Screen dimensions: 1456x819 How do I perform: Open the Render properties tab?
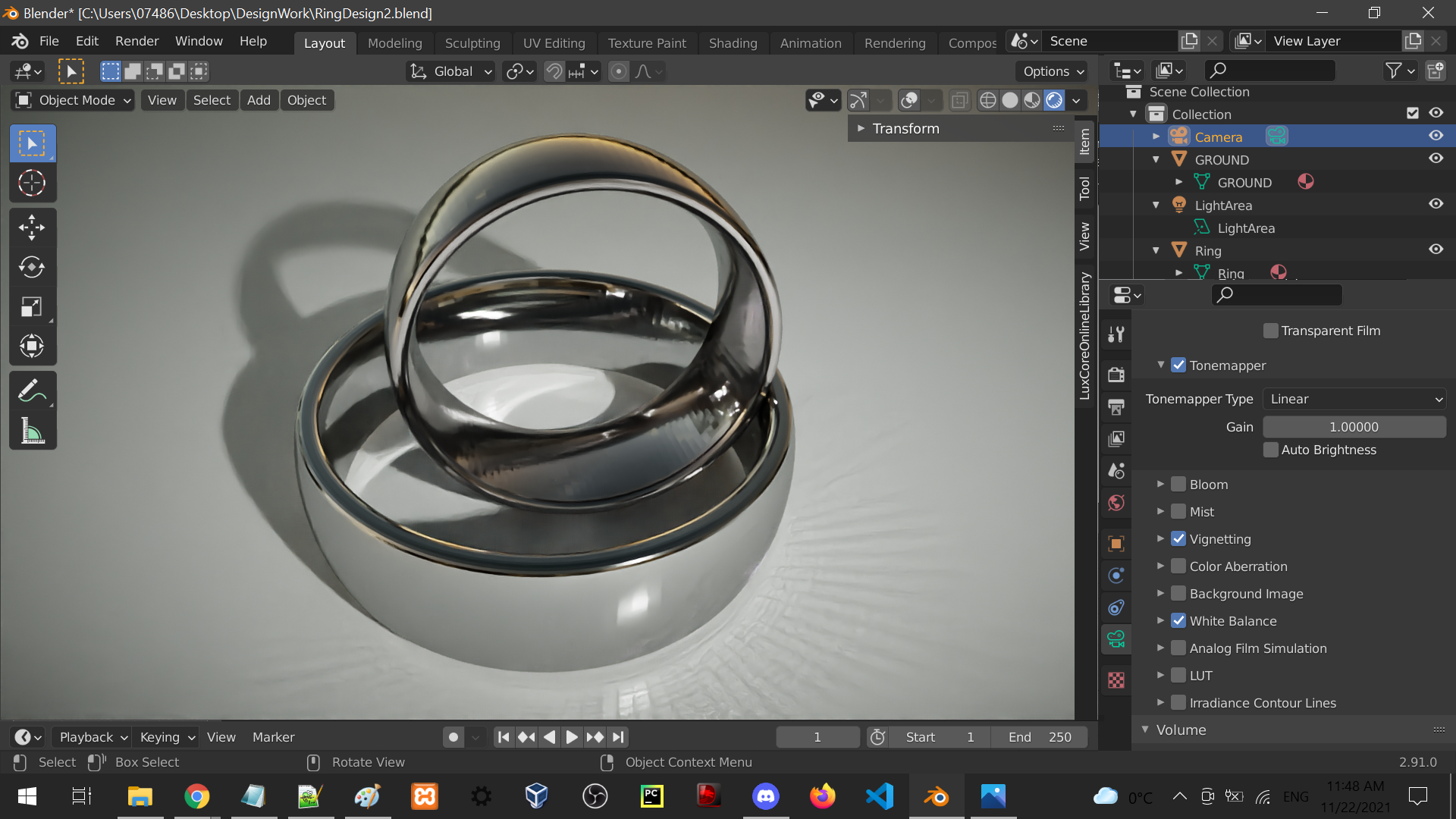1116,374
